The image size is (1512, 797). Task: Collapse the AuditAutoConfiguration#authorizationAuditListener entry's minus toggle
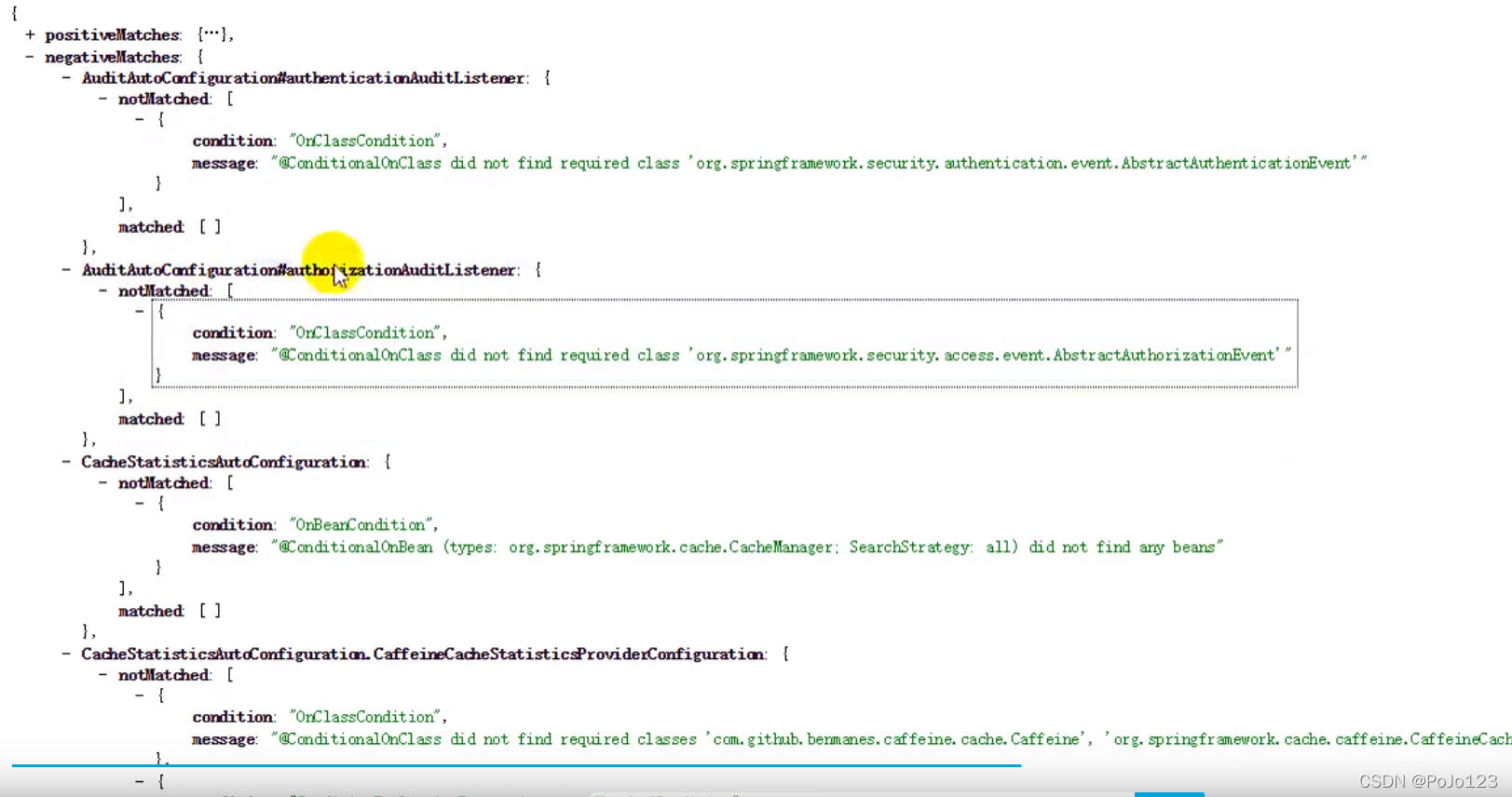[x=66, y=270]
